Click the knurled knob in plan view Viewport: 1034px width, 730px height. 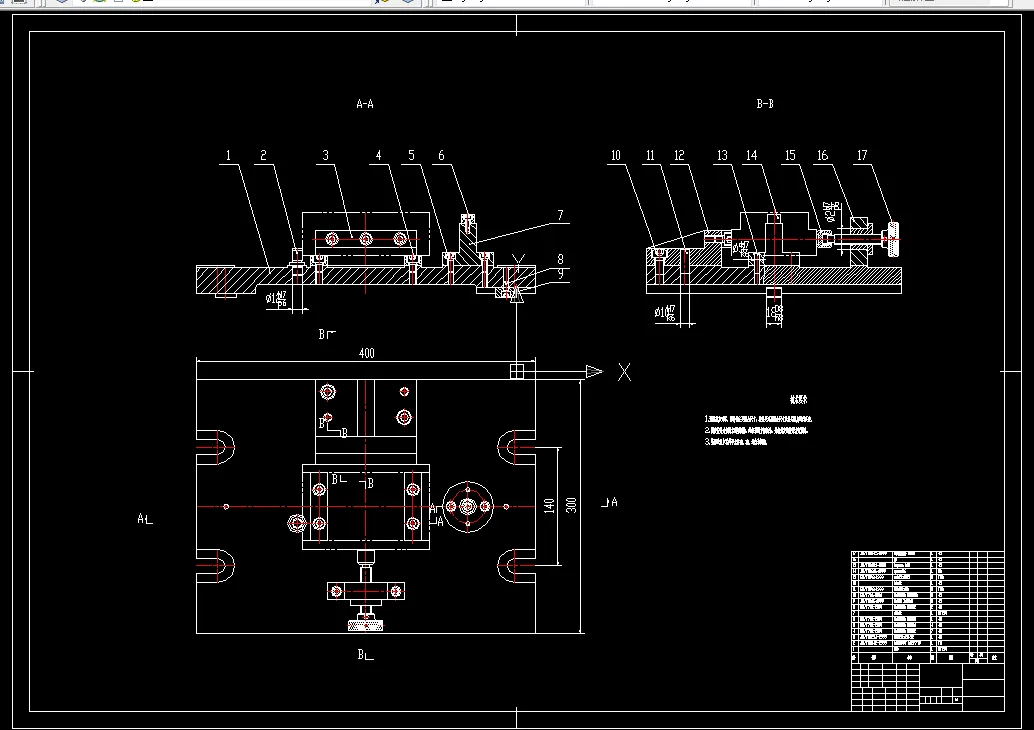tap(365, 623)
